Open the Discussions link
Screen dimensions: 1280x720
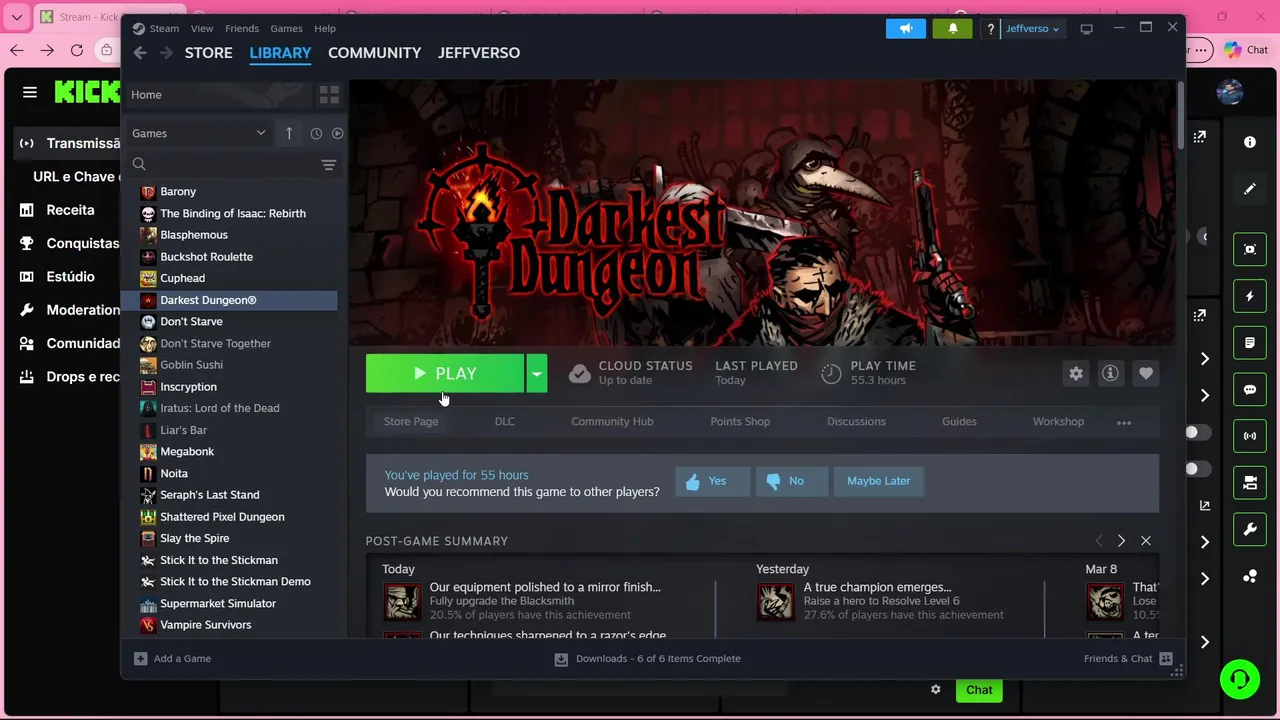pos(856,422)
